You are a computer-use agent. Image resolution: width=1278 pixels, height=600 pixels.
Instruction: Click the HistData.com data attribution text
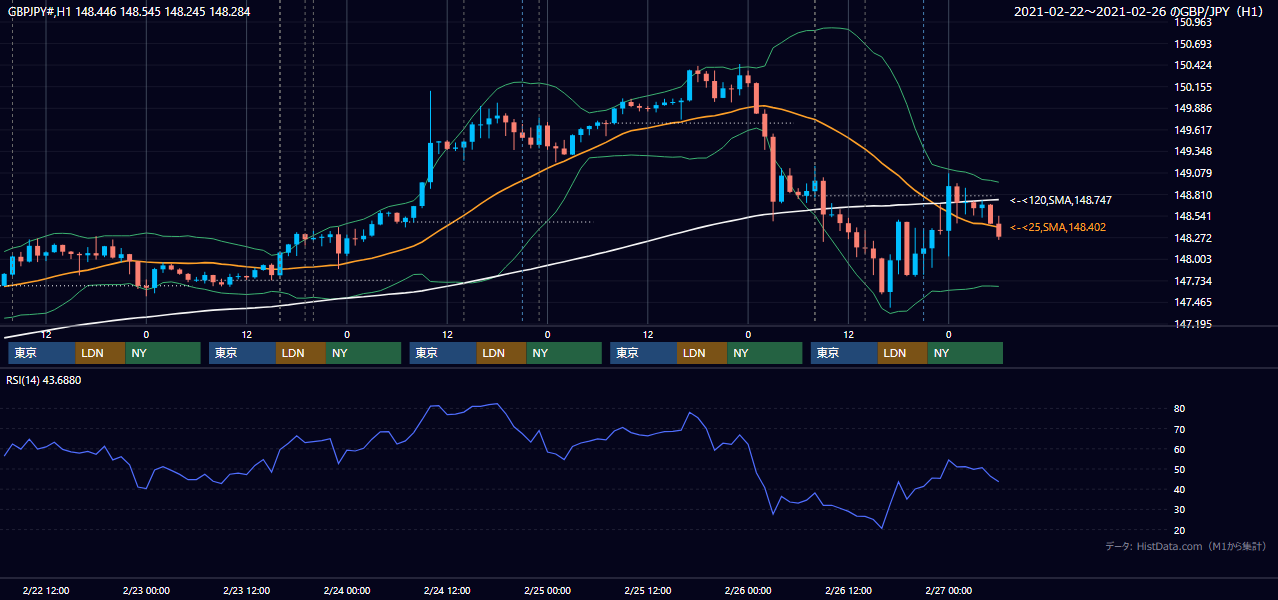pyautogui.click(x=1186, y=546)
